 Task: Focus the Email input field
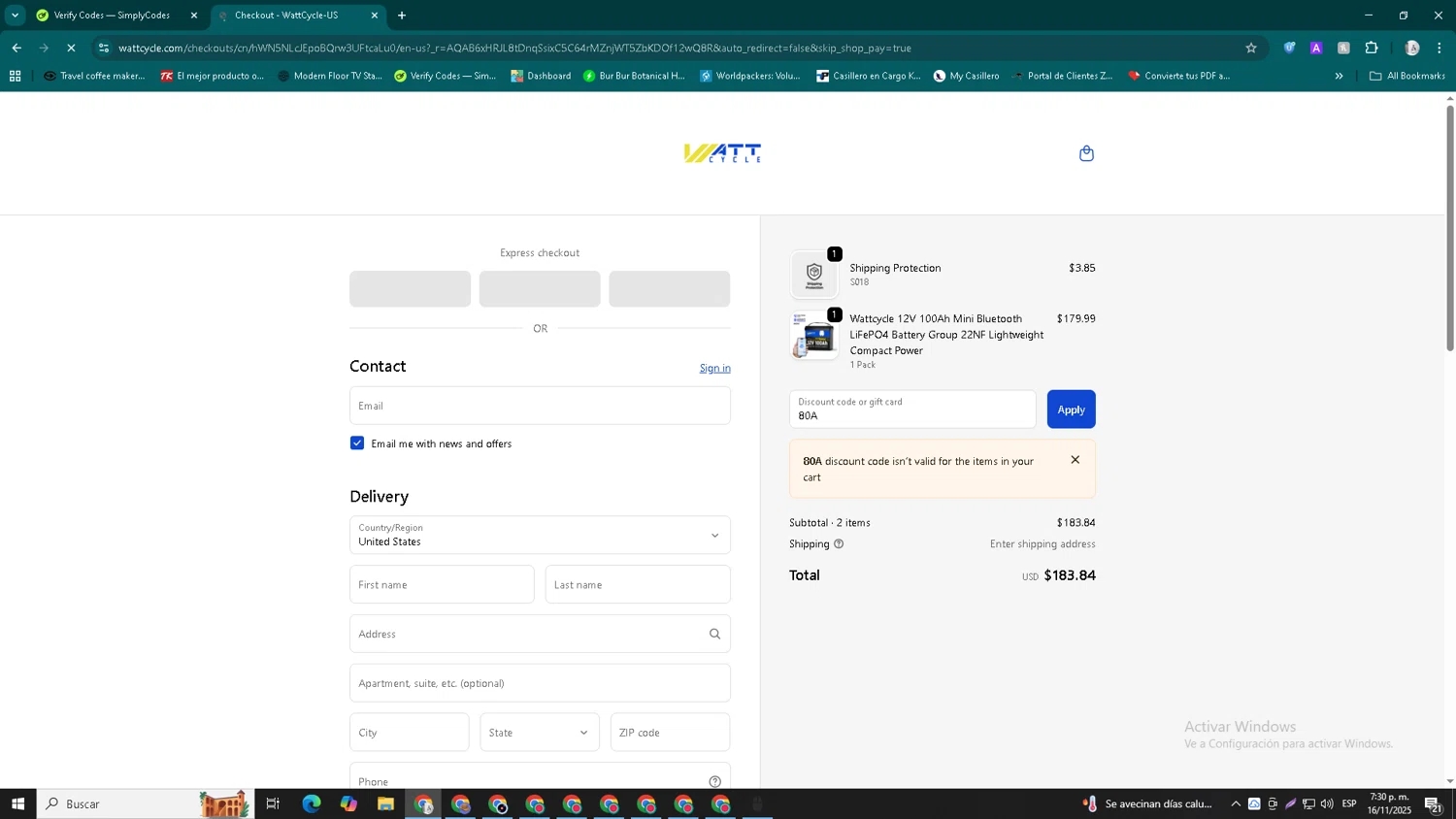click(540, 406)
